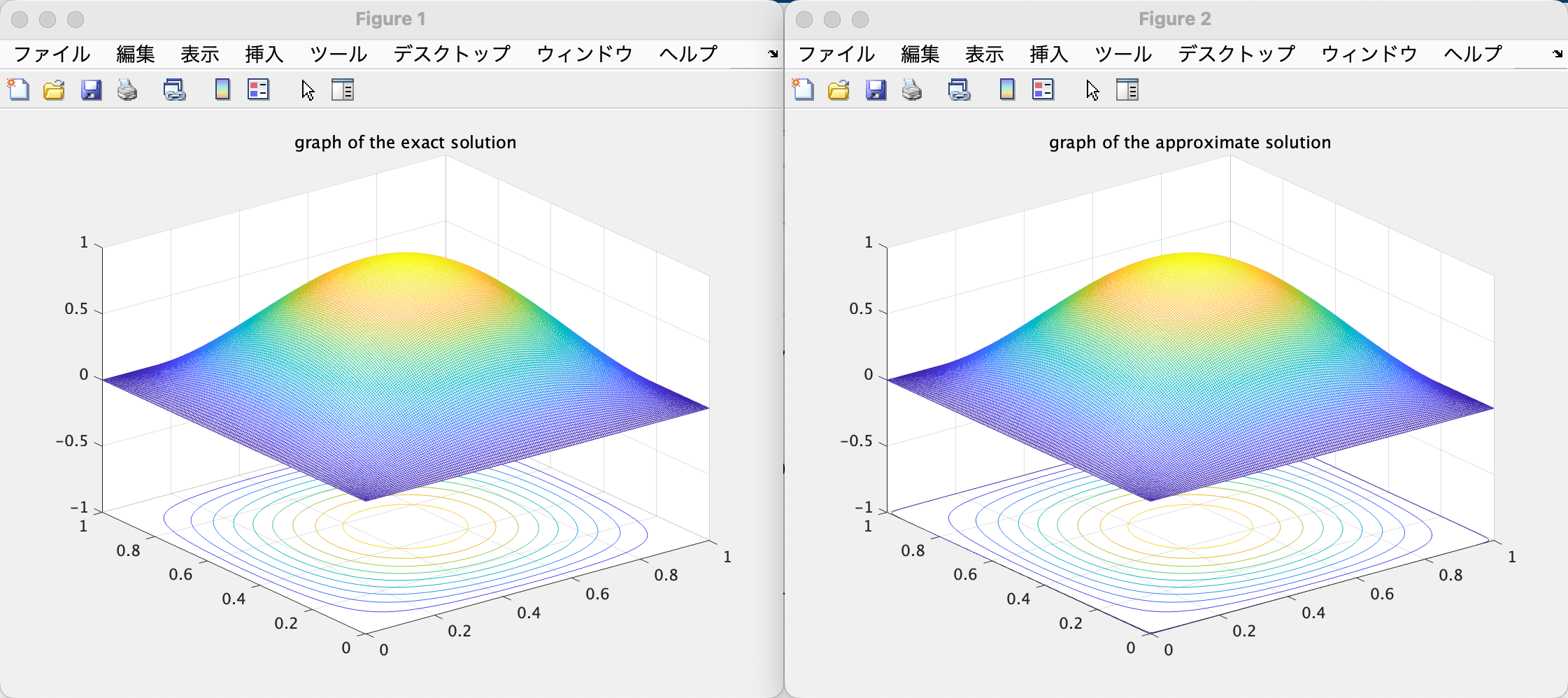Minimize the Figure 2 window

click(832, 20)
